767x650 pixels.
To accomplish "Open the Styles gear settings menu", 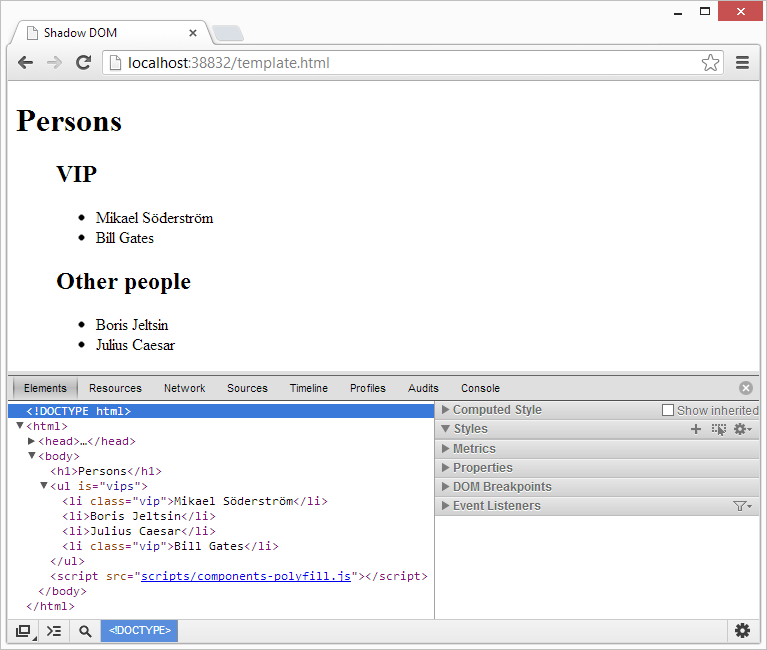I will (743, 429).
